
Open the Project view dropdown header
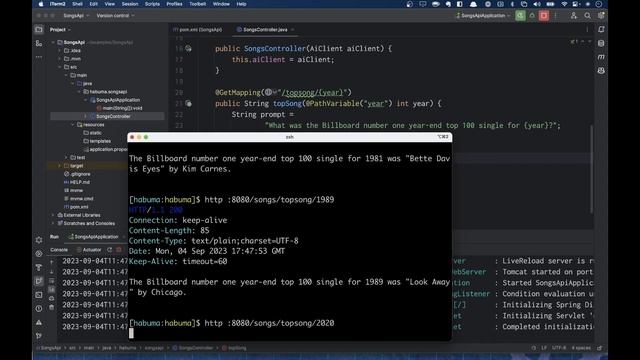60,29
